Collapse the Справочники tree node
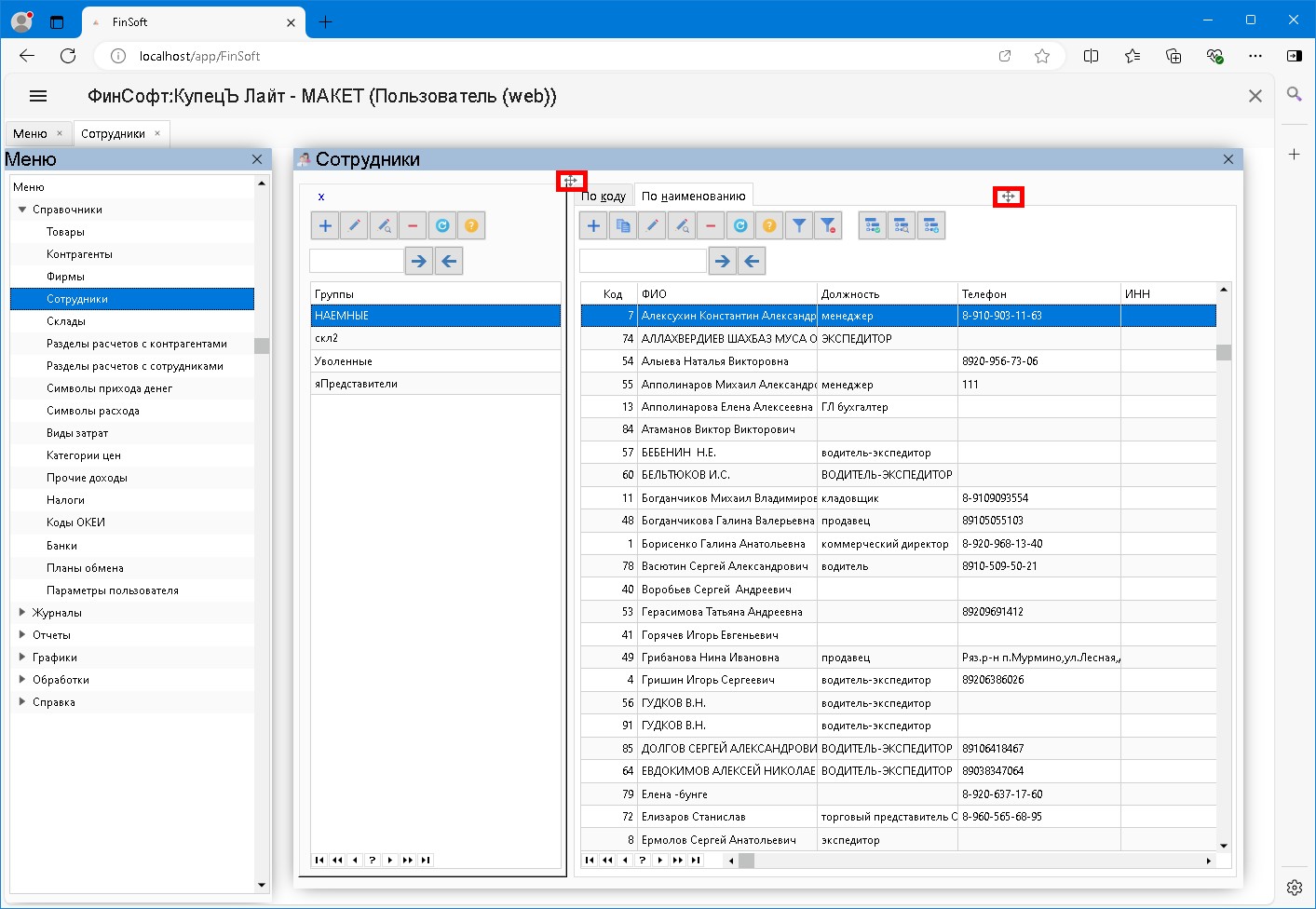1316x909 pixels. pos(22,210)
